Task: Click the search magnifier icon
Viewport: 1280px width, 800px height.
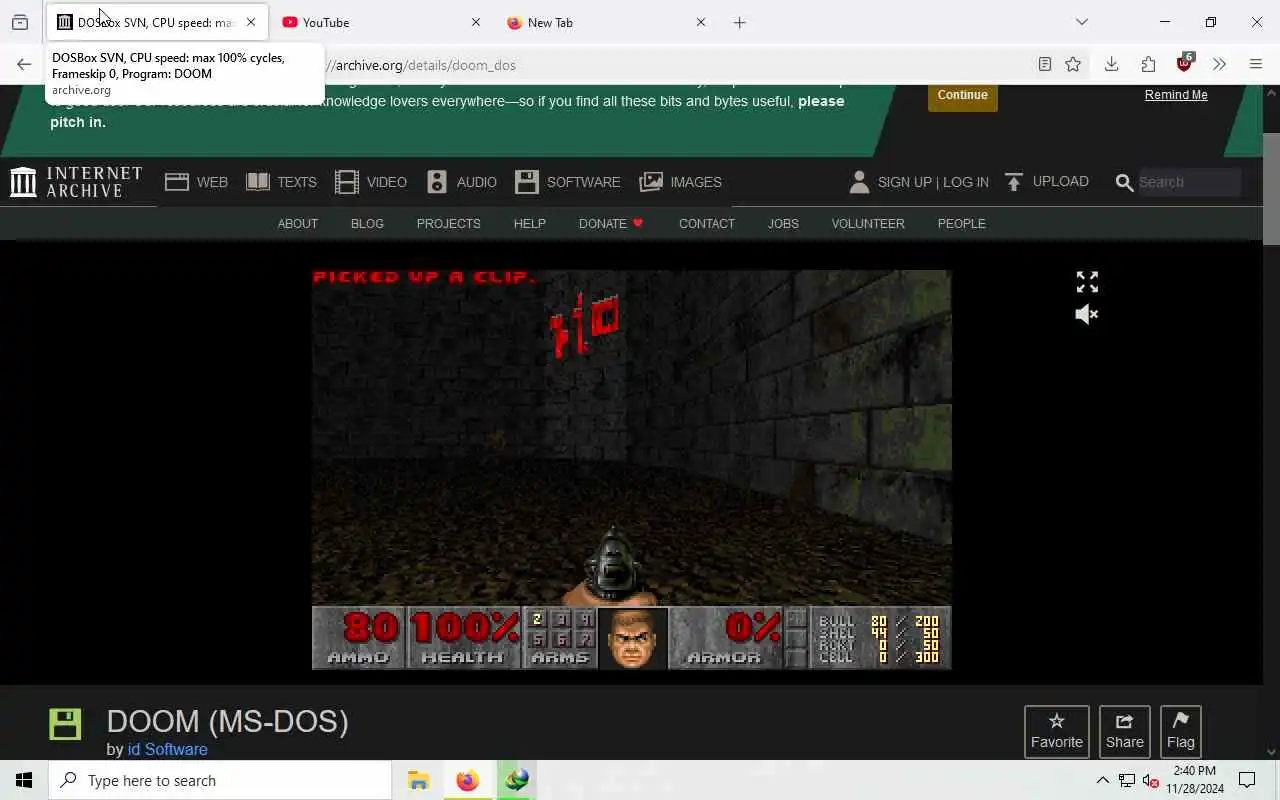Action: pos(1124,182)
